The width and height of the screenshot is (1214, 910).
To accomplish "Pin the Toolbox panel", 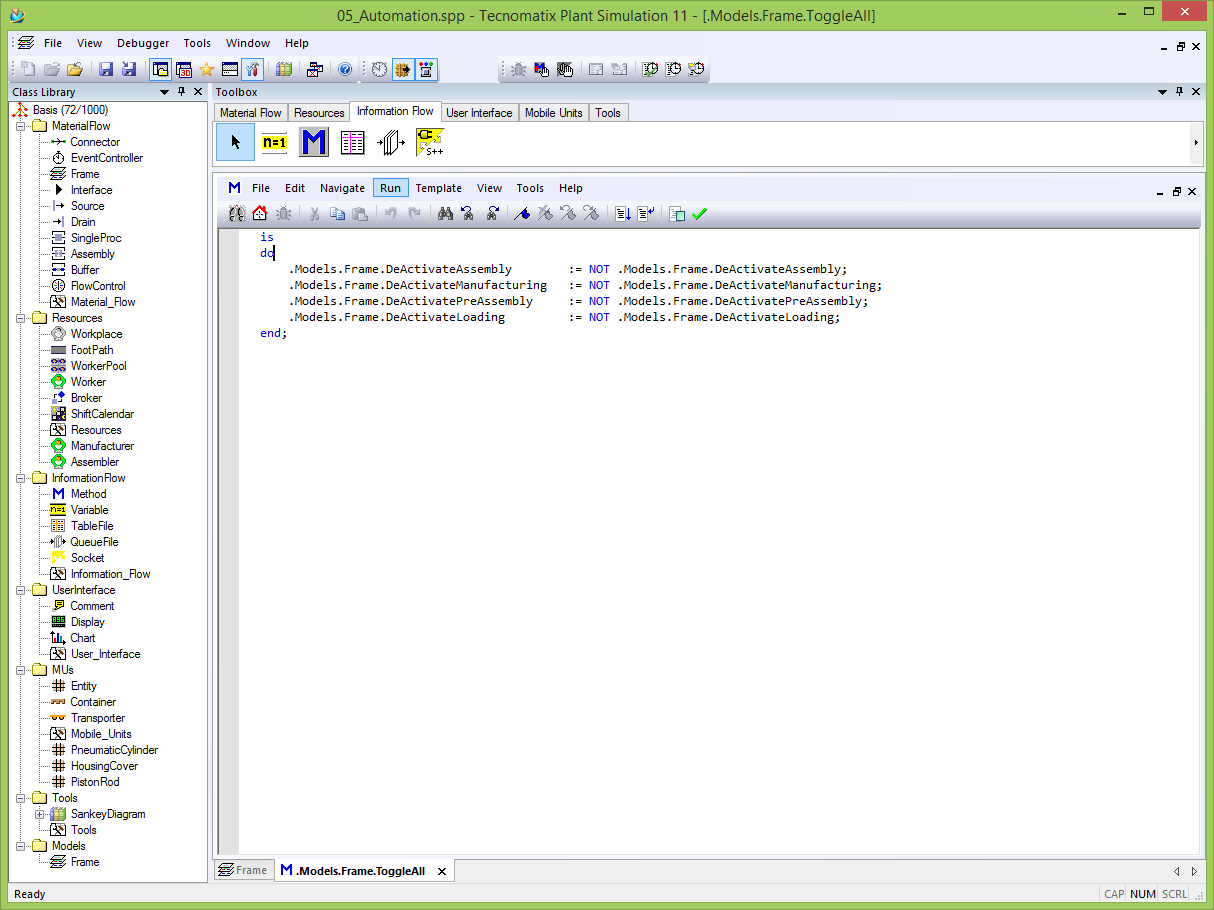I will tap(1179, 92).
